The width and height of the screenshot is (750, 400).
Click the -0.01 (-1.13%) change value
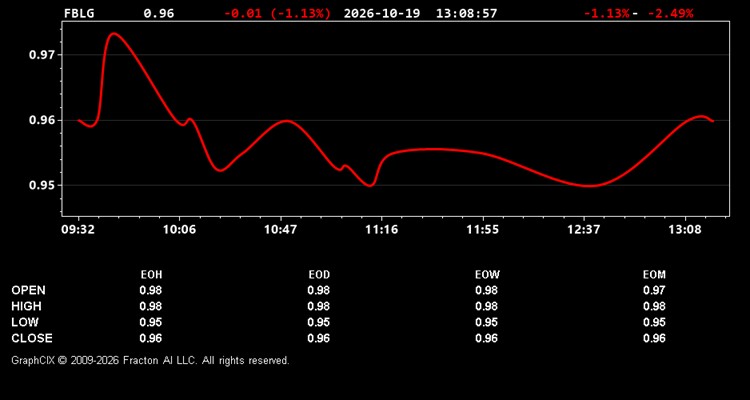coord(277,13)
